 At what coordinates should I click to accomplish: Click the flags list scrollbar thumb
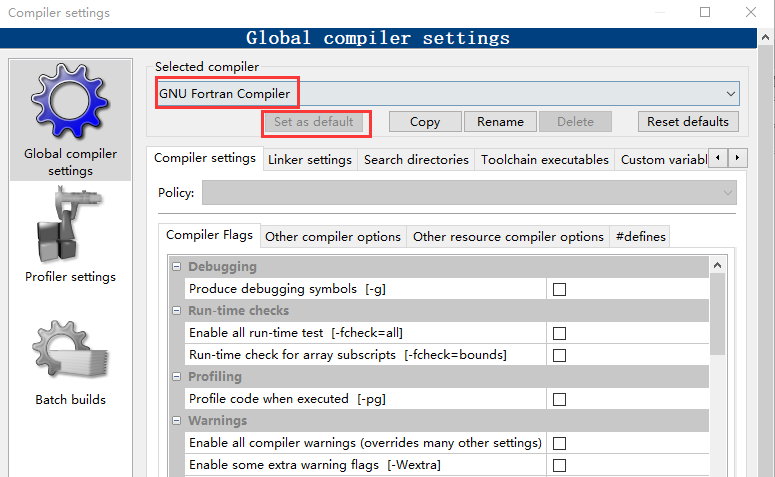tap(717, 314)
